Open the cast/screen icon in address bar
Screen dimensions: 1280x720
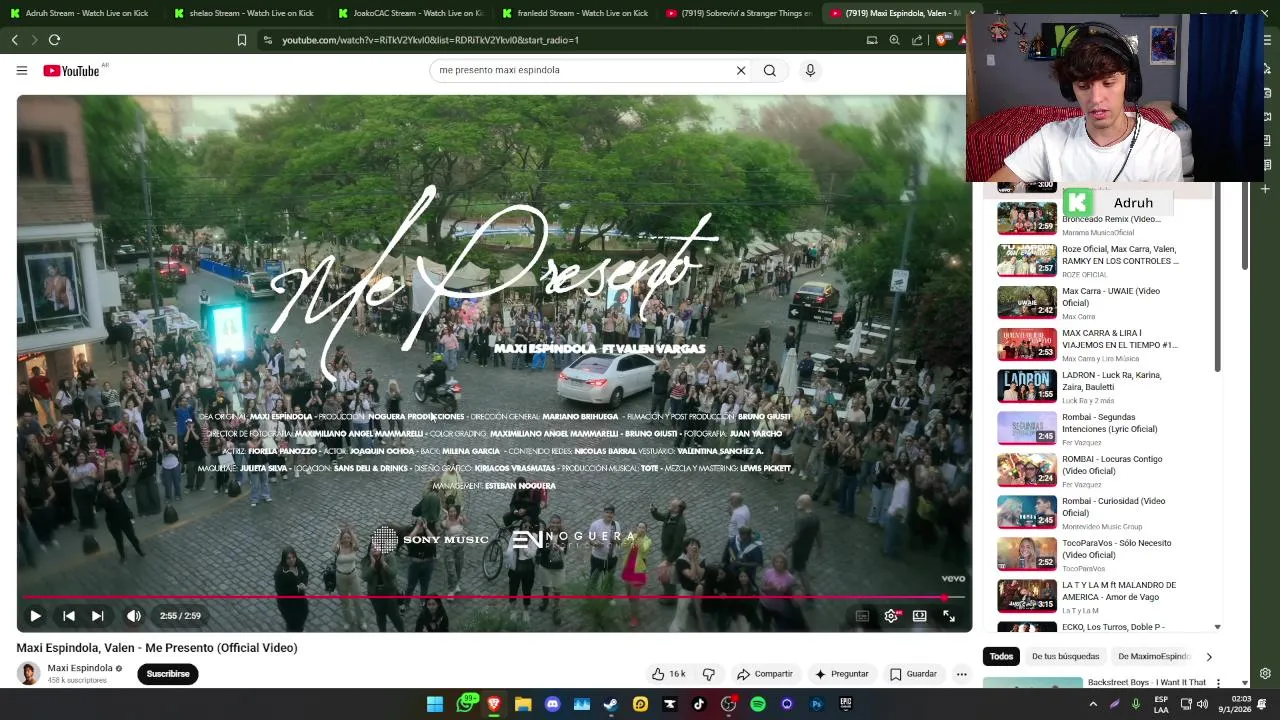(872, 40)
